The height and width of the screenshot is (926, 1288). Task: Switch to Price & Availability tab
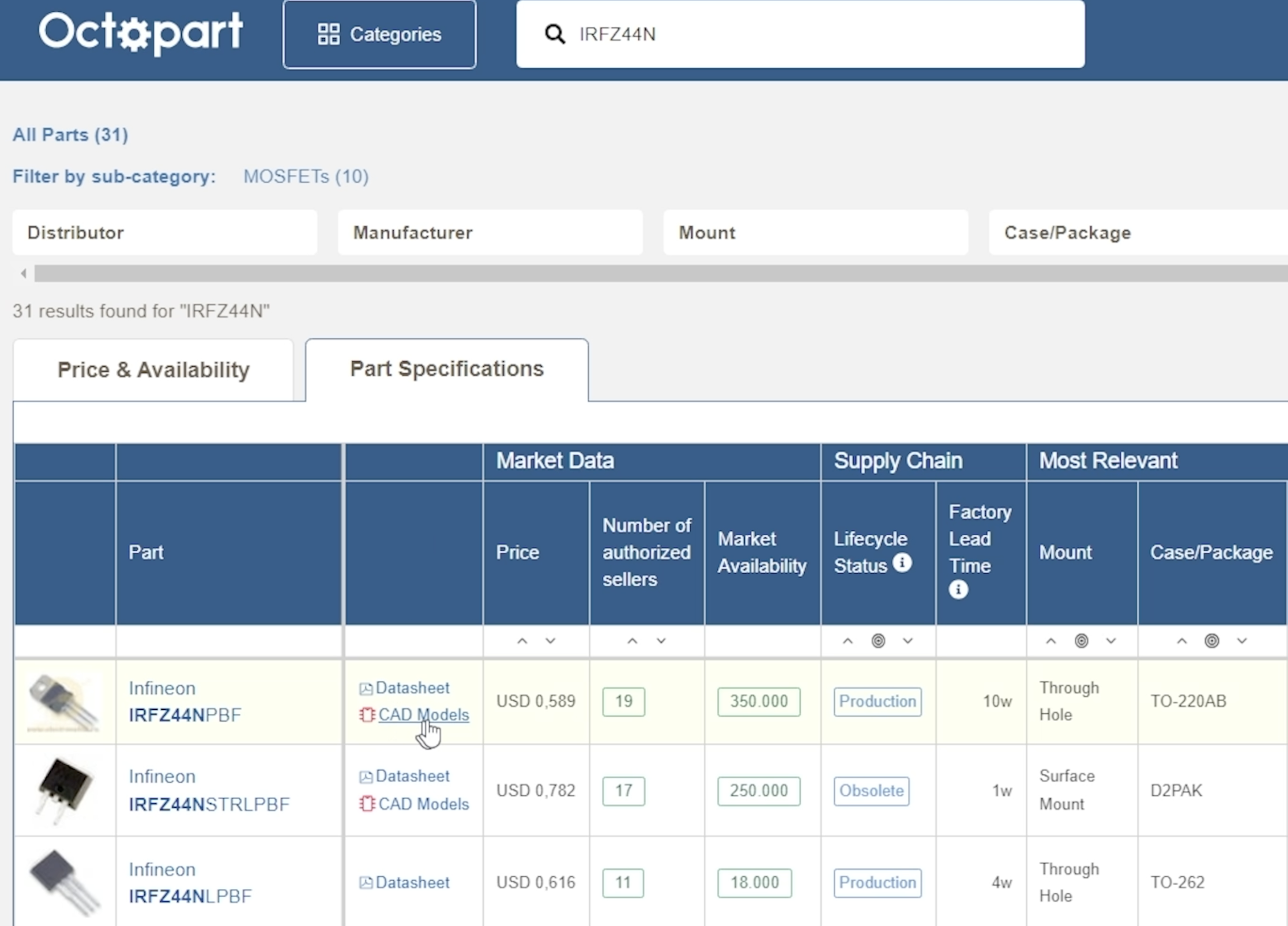coord(153,370)
